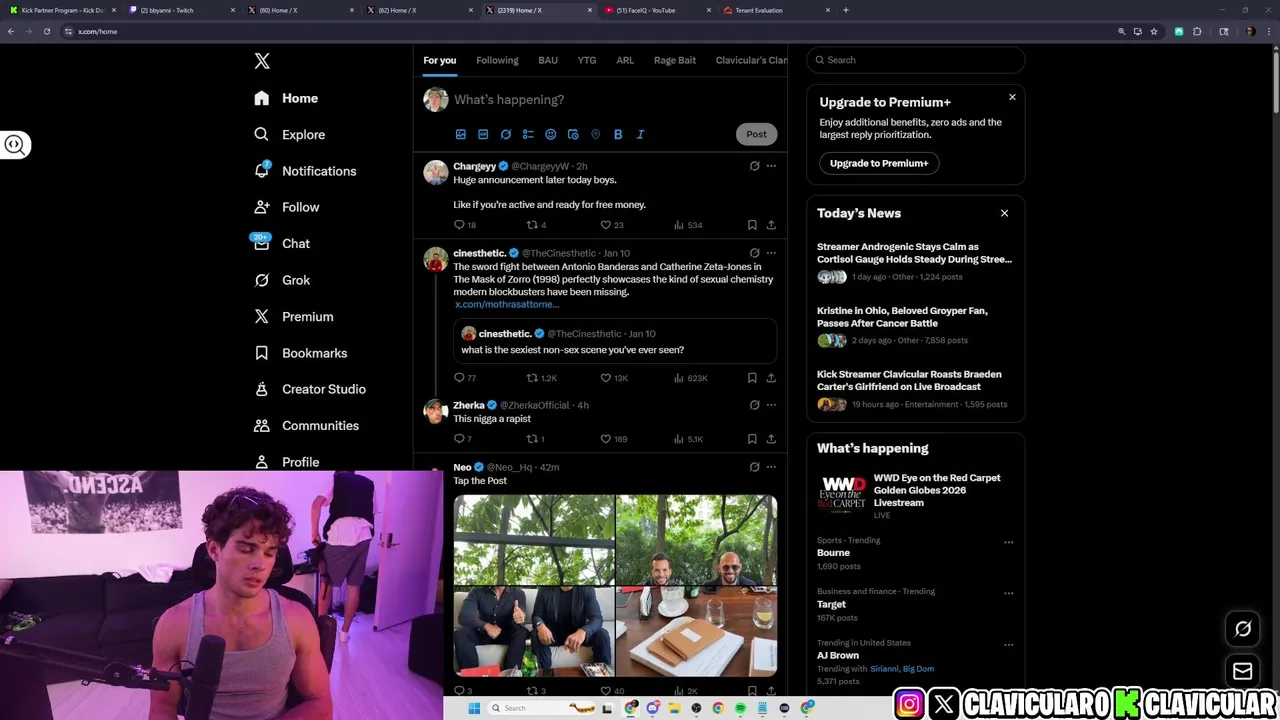Open the floating messages envelope button
Image resolution: width=1280 pixels, height=720 pixels.
1243,671
